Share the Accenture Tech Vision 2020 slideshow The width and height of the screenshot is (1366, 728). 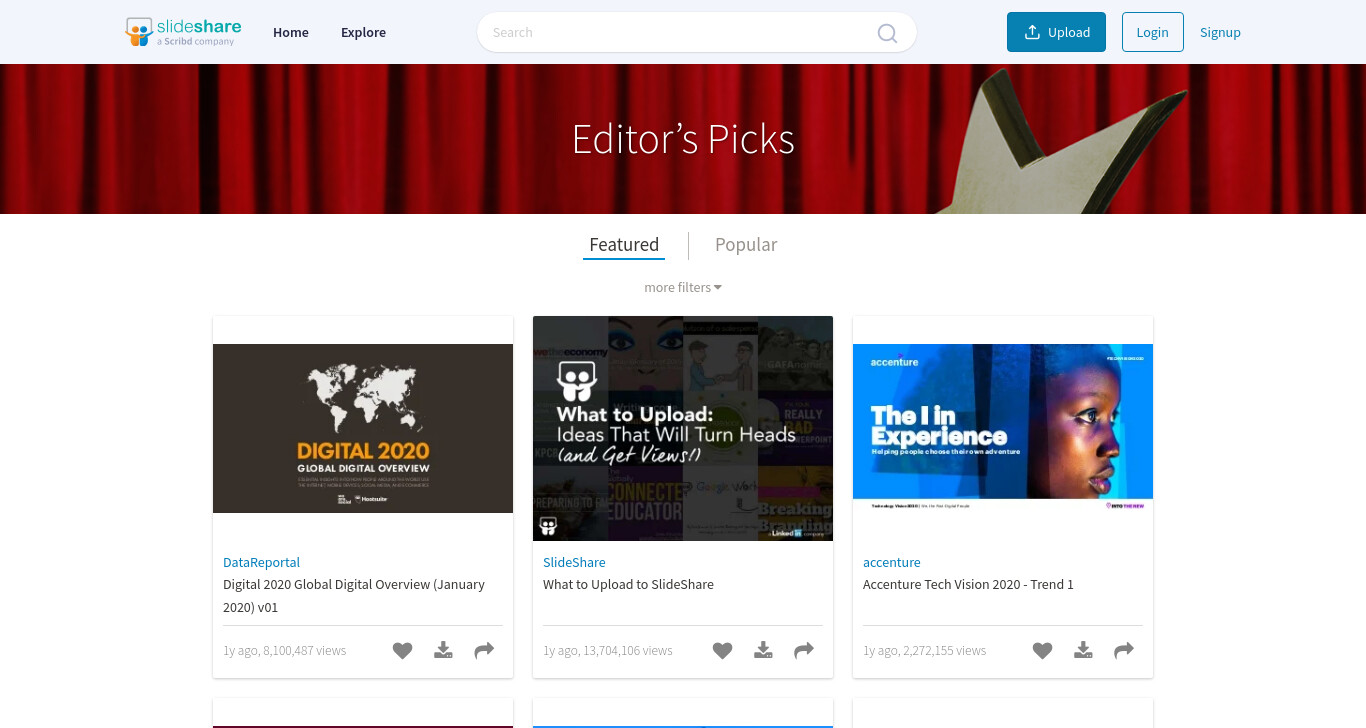1124,651
